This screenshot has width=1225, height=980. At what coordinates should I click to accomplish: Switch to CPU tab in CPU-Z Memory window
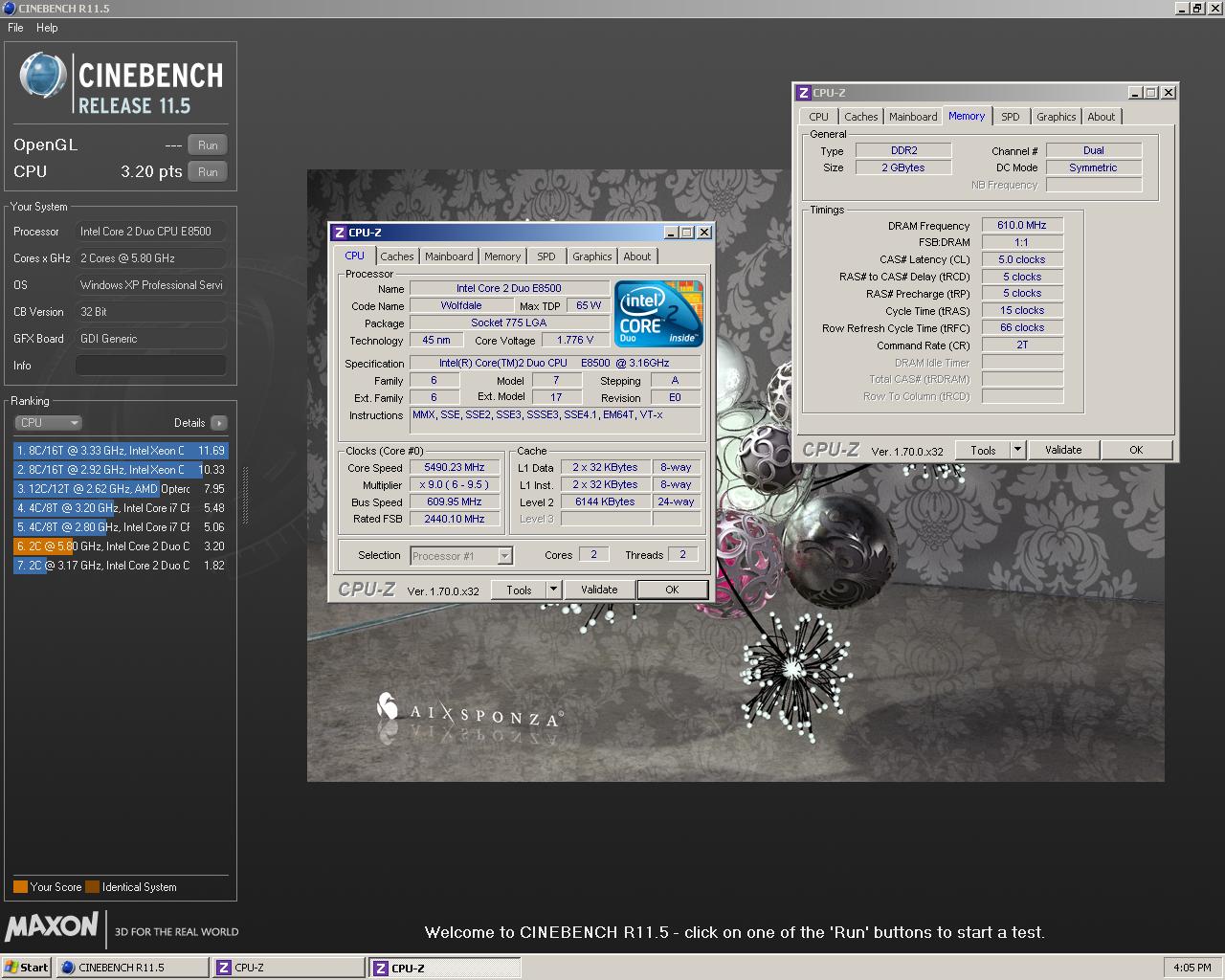(x=819, y=117)
